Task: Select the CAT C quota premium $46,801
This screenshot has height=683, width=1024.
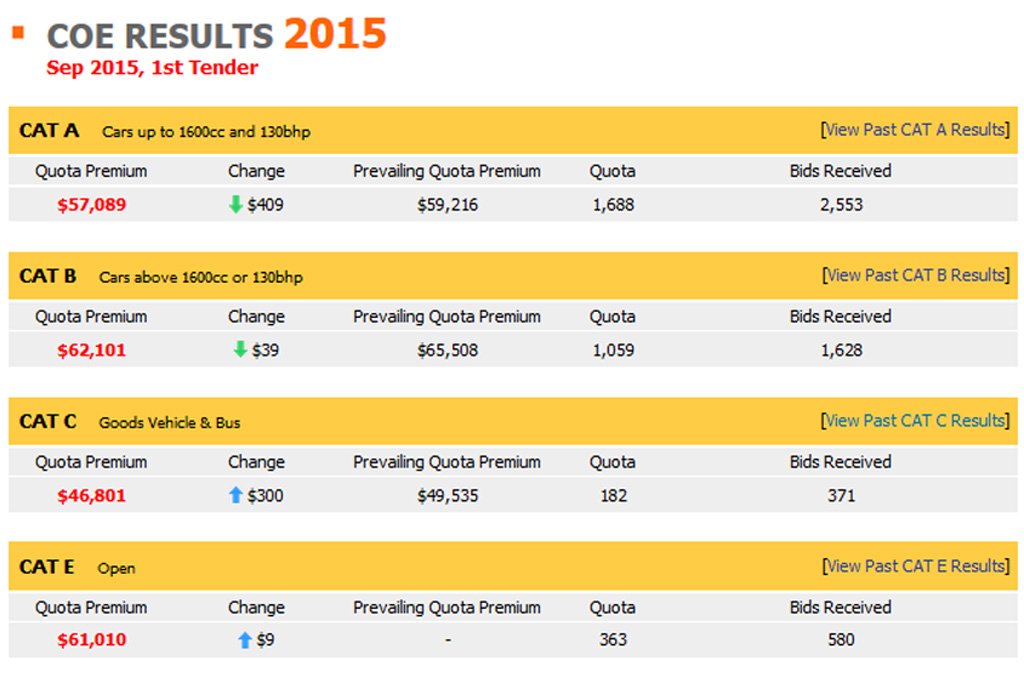Action: [91, 496]
